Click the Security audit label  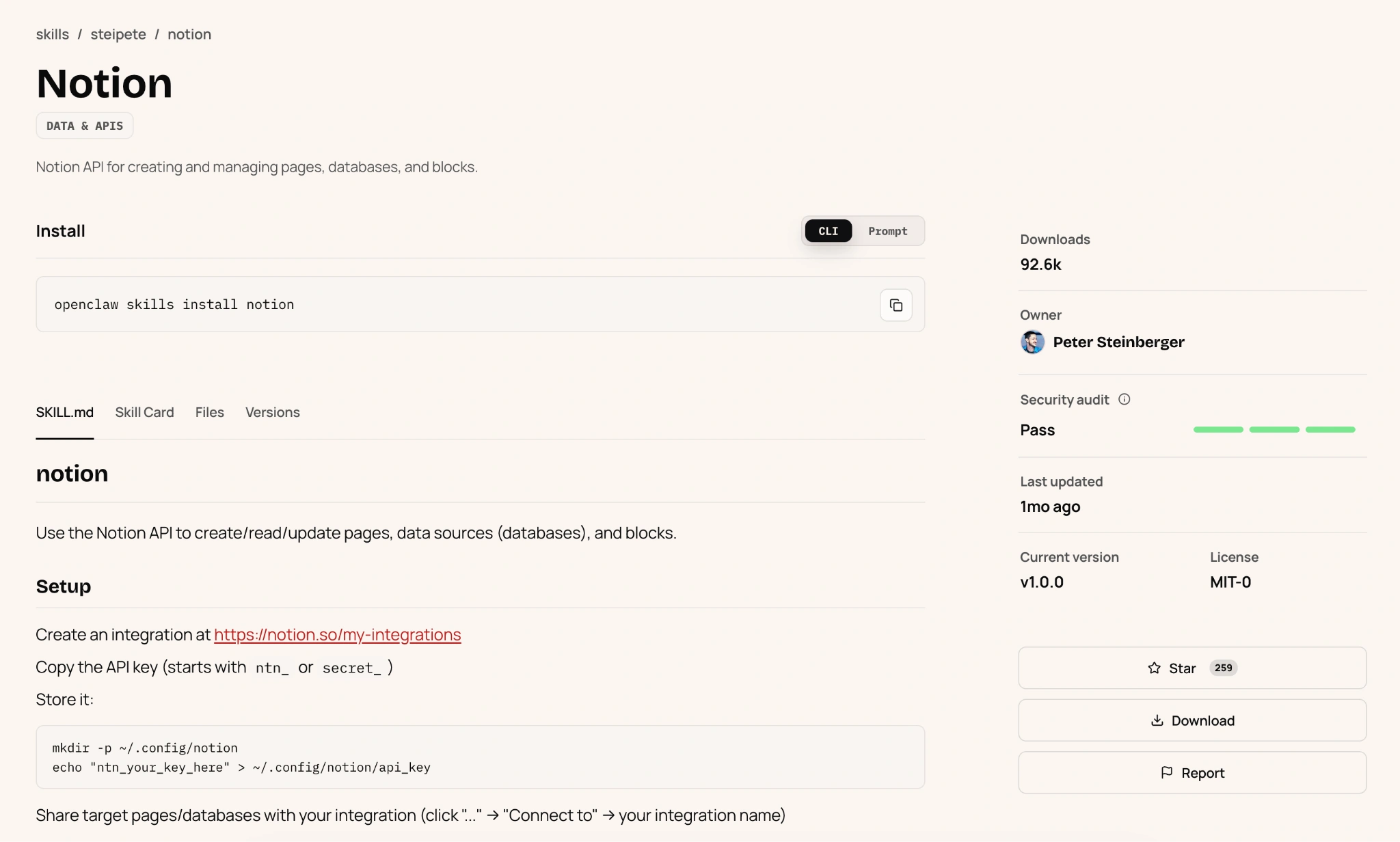pyautogui.click(x=1064, y=400)
